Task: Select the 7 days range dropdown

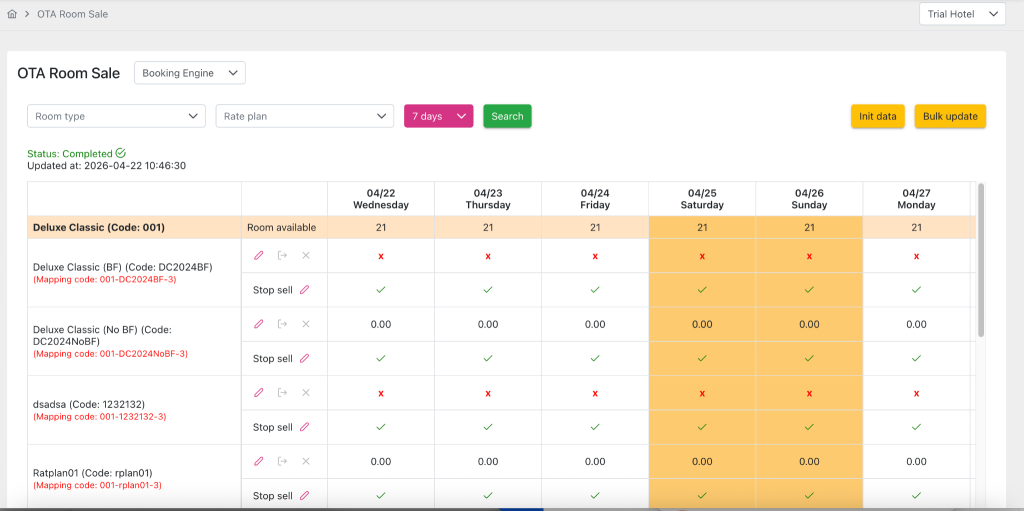Action: [x=438, y=116]
